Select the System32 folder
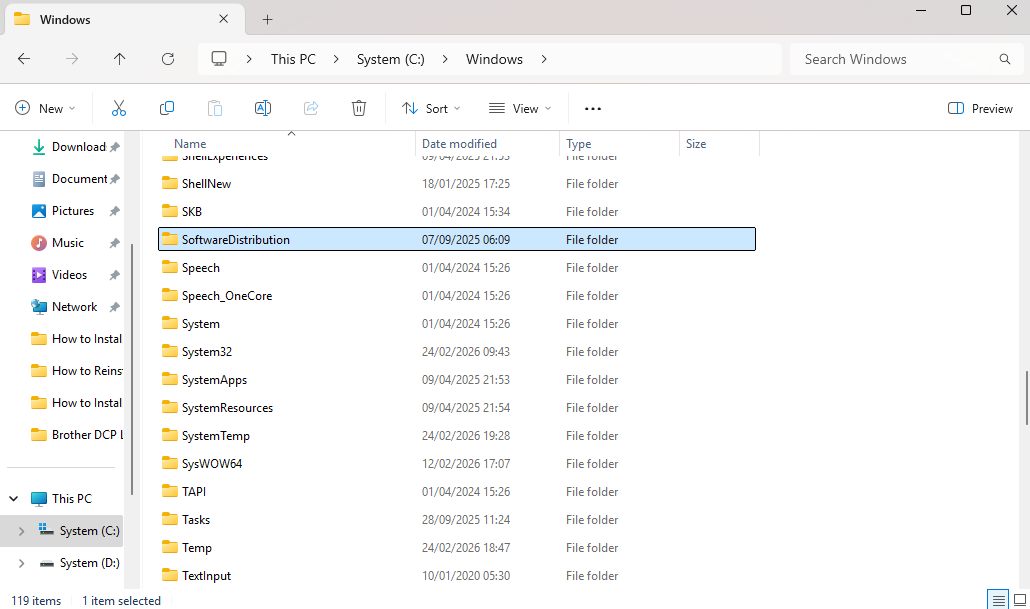This screenshot has height=609, width=1030. 207,352
